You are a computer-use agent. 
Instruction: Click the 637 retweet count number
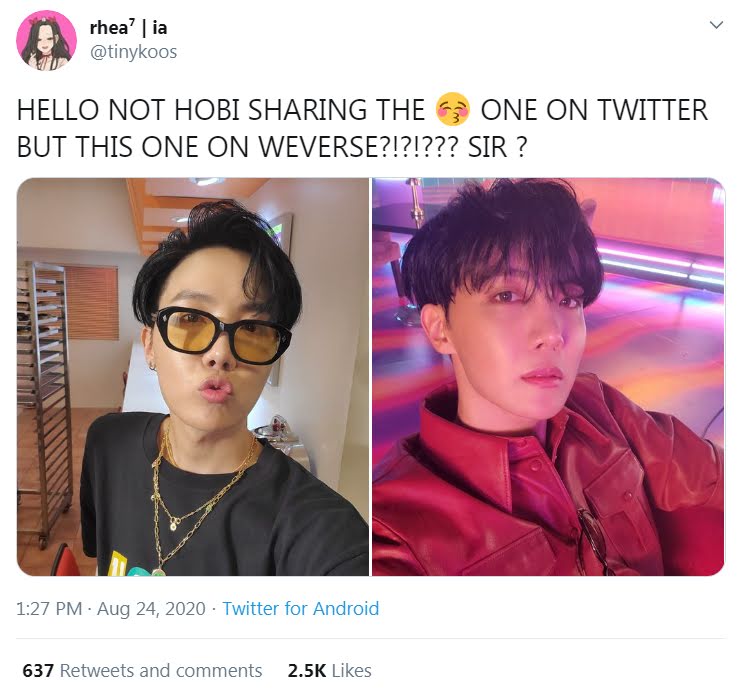[x=38, y=670]
